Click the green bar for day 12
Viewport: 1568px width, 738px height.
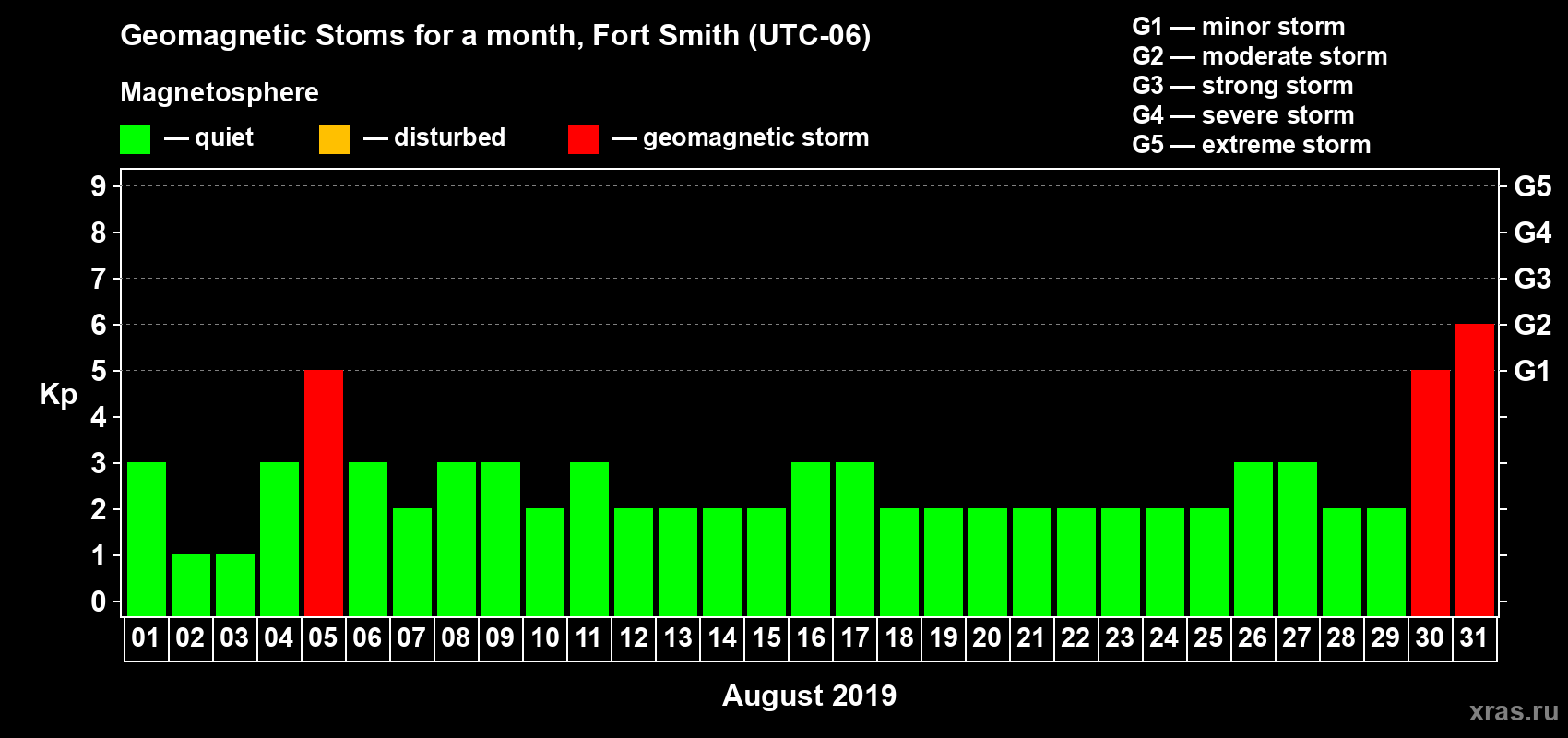pyautogui.click(x=634, y=563)
